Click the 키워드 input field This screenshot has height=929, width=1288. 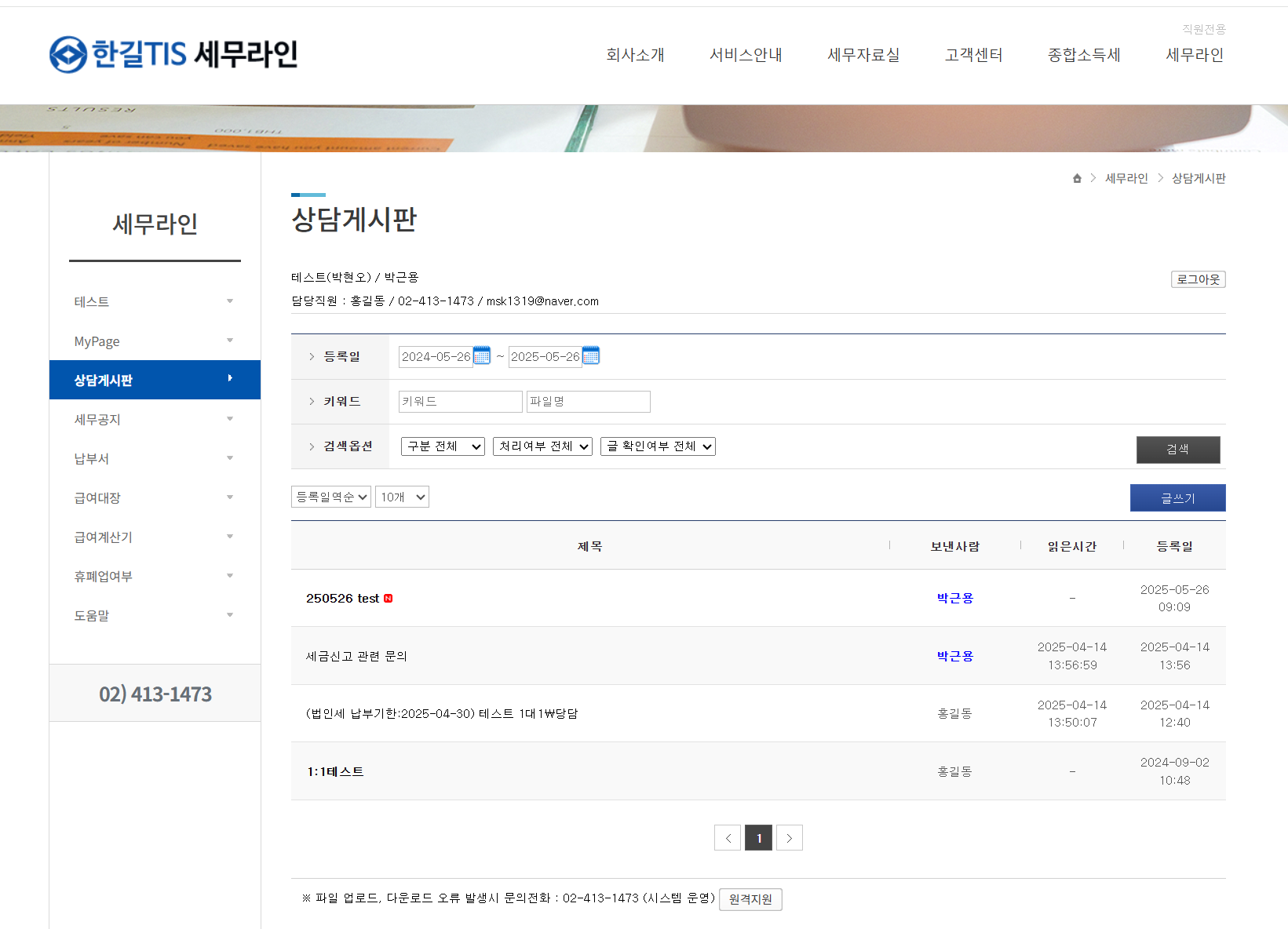pyautogui.click(x=460, y=402)
